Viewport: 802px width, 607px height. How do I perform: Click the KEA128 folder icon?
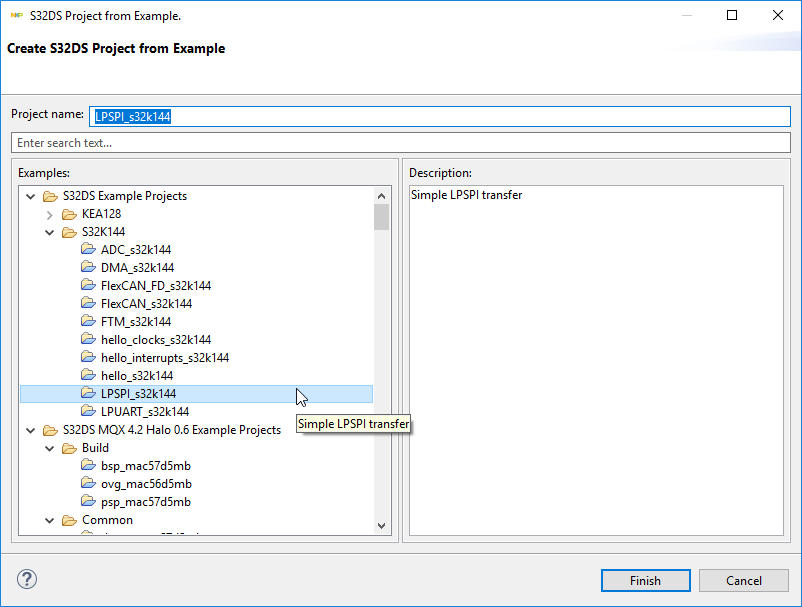click(x=69, y=214)
